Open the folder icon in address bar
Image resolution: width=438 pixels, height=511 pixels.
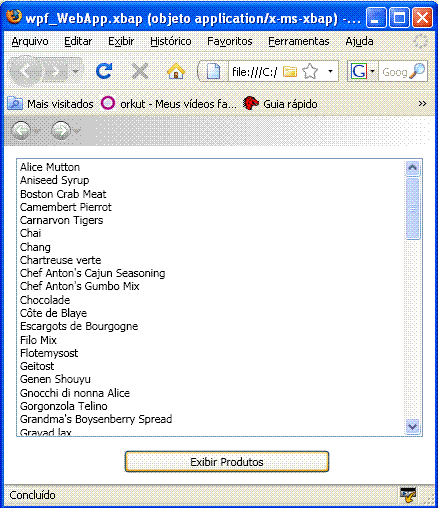tap(290, 71)
